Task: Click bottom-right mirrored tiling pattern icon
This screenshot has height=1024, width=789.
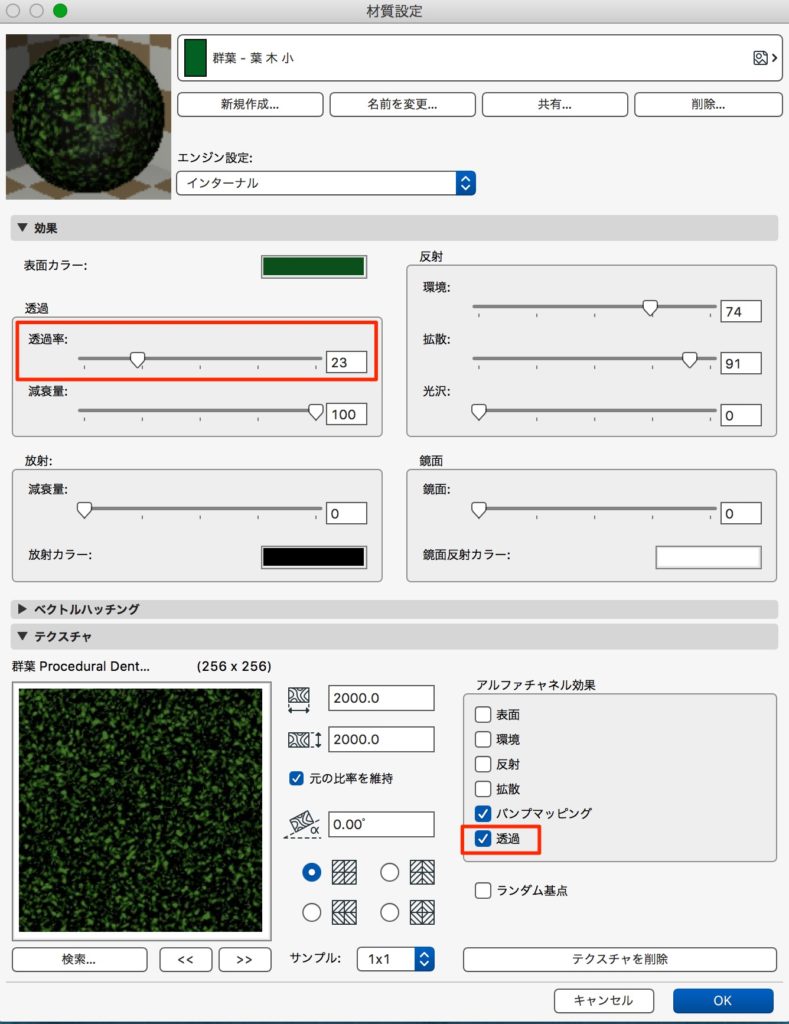Action: pos(422,912)
